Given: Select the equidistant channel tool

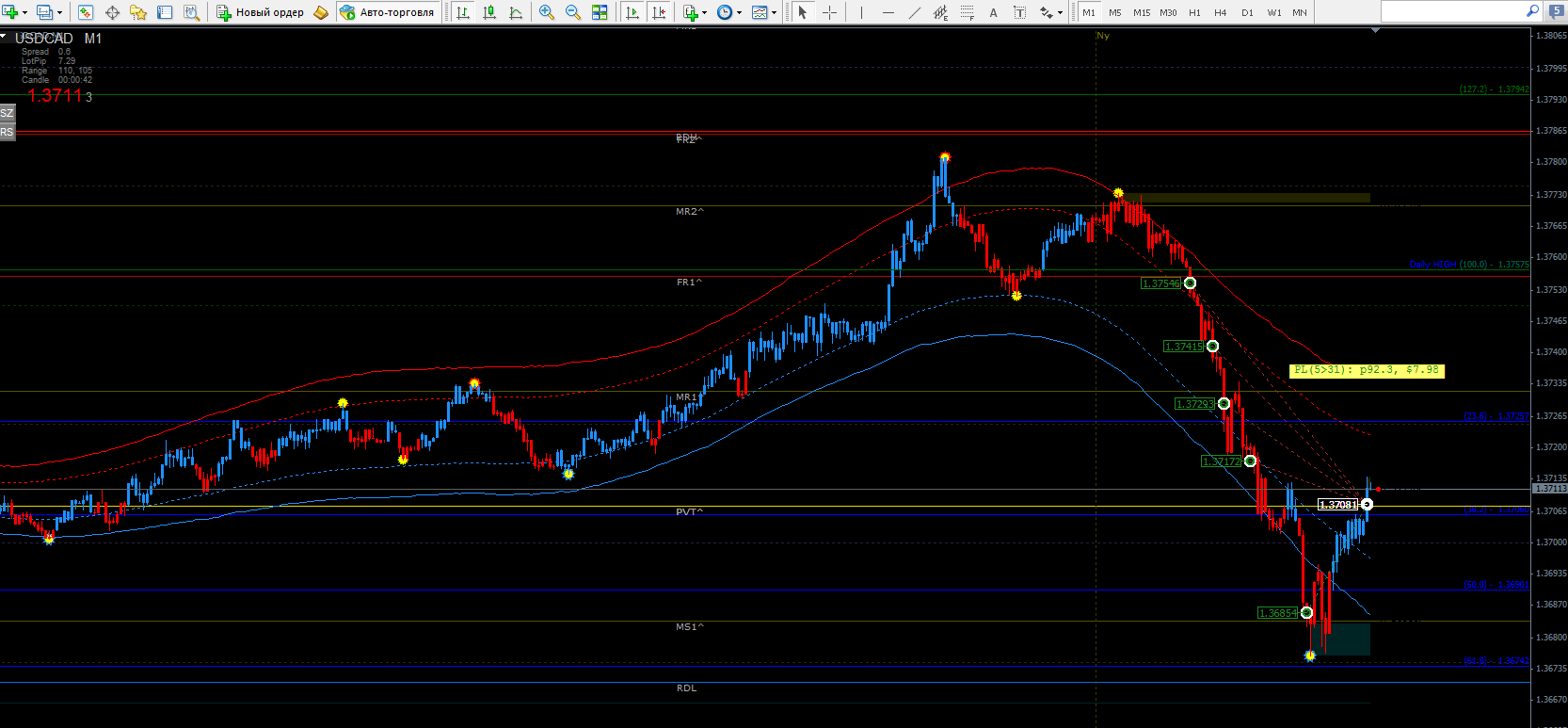Looking at the screenshot, I should pos(940,12).
